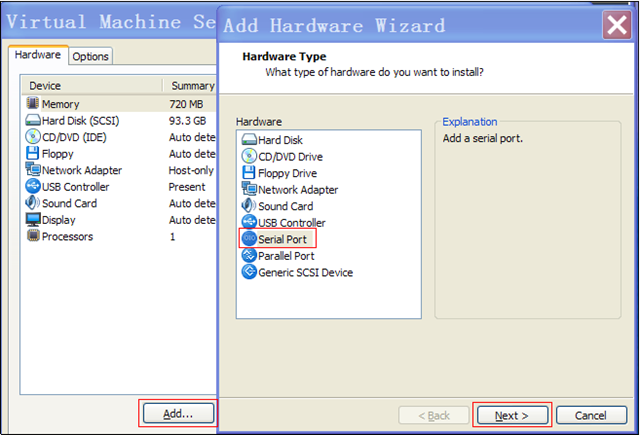Viewport: 640px width, 435px height.
Task: Switch to the Options tab
Action: click(91, 57)
